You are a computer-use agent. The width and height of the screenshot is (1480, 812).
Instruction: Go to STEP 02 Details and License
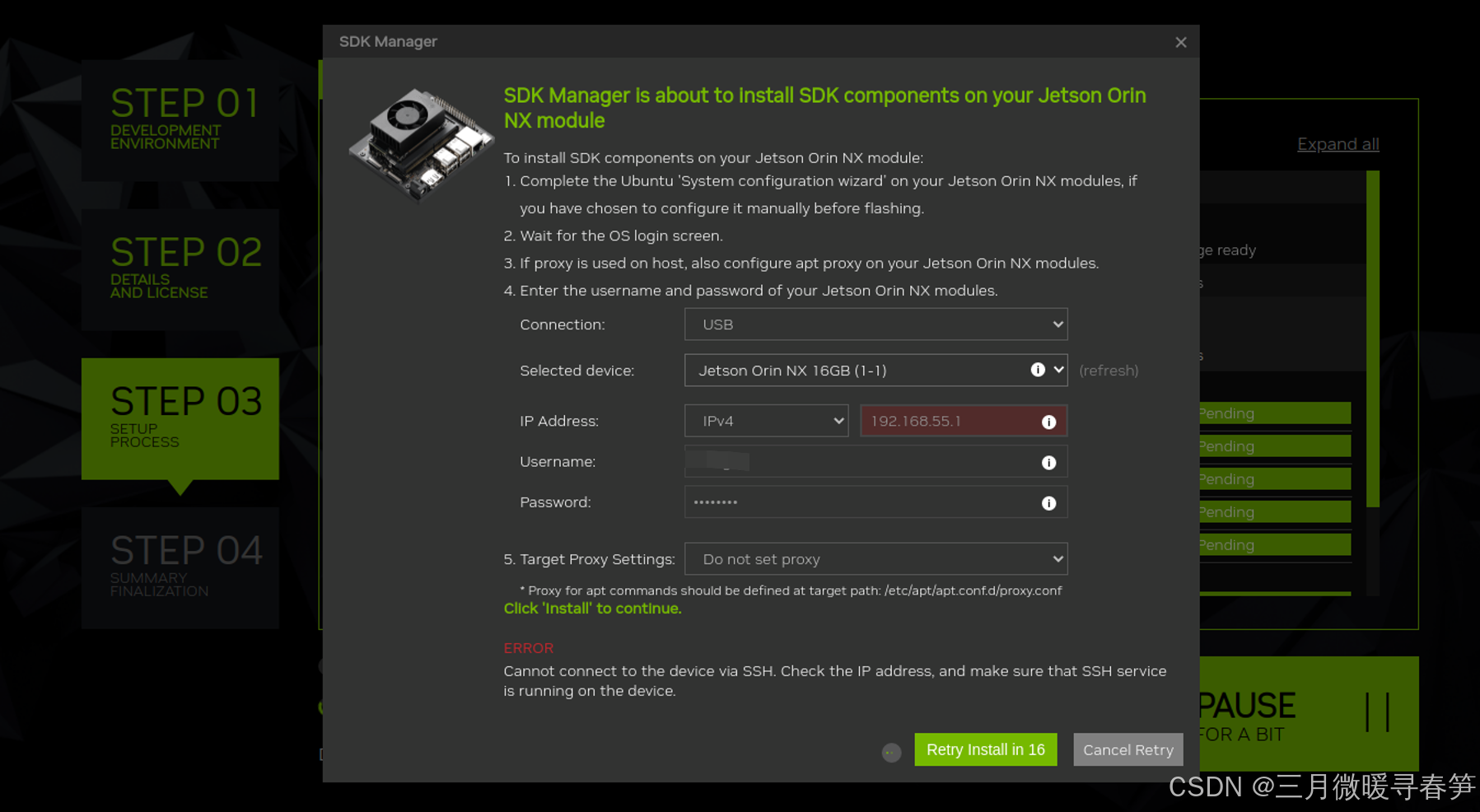[x=180, y=269]
